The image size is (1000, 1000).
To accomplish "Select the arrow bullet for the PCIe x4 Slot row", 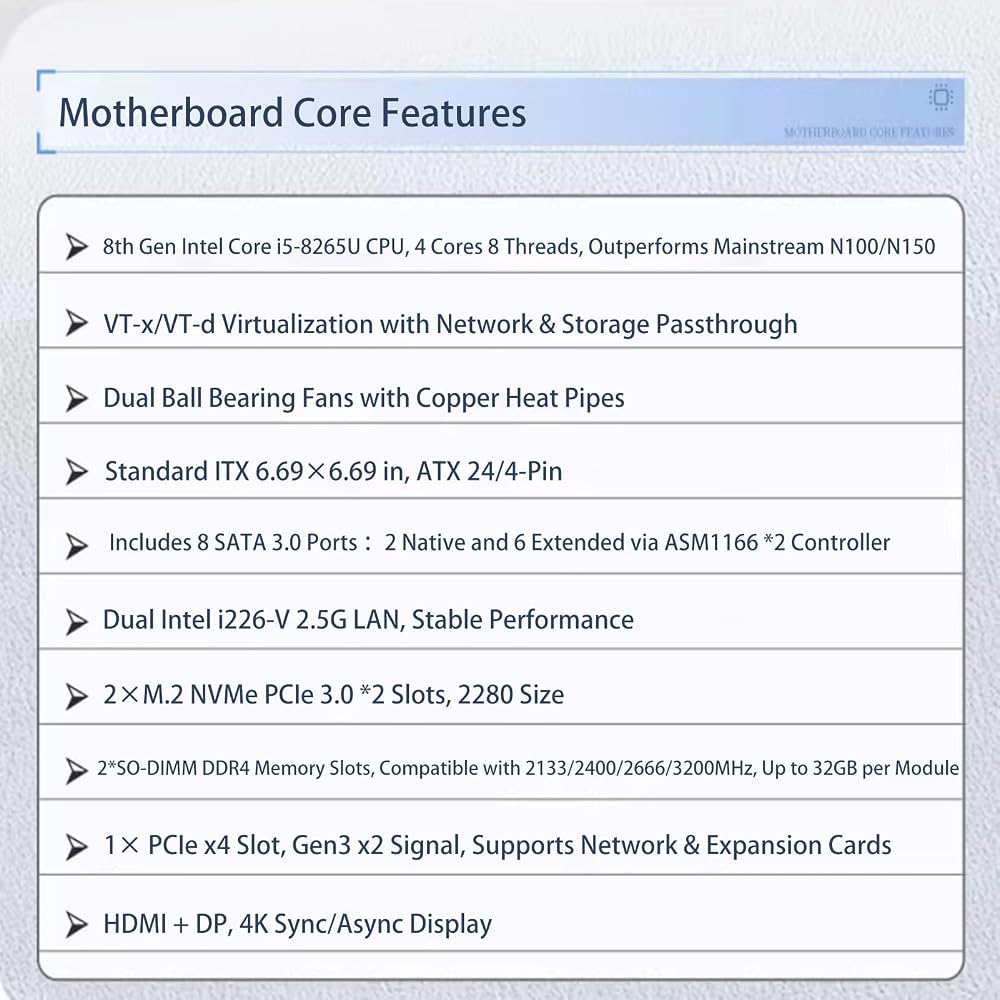I will click(77, 848).
